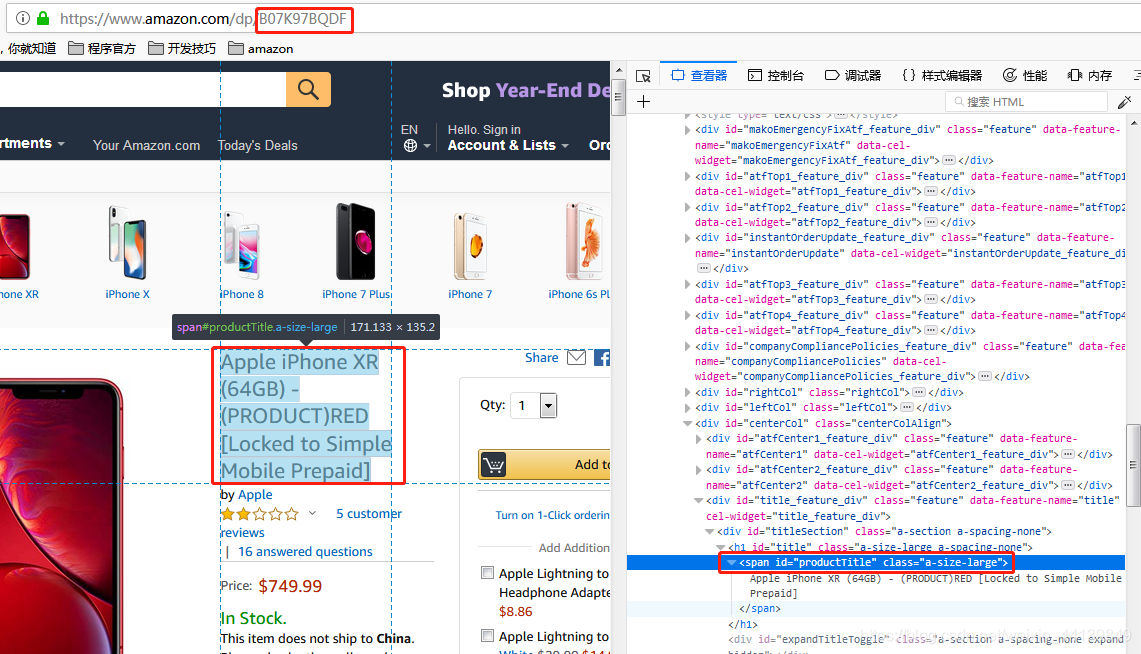This screenshot has width=1141, height=654.
Task: Open the 开发技巧 bookmarks folder
Action: (182, 49)
